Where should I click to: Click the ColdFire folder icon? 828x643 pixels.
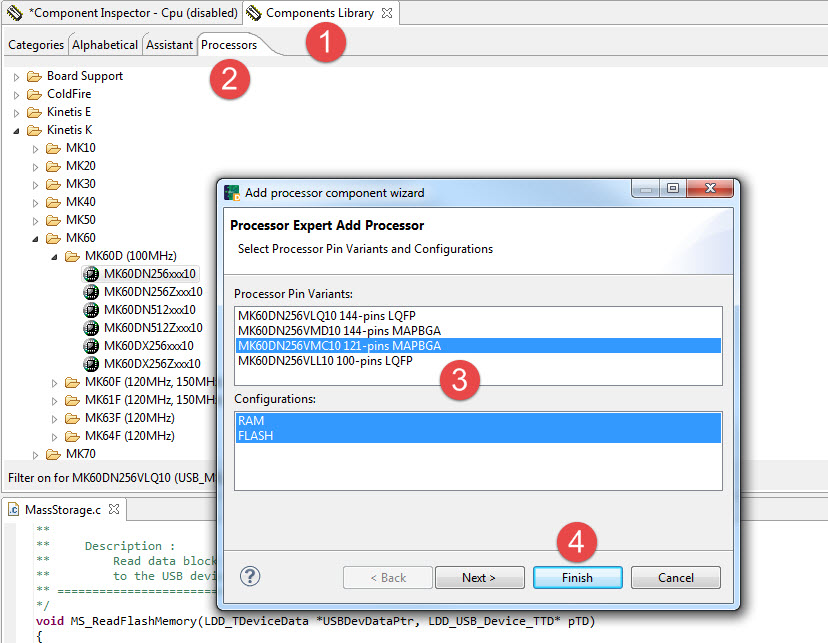[34, 94]
